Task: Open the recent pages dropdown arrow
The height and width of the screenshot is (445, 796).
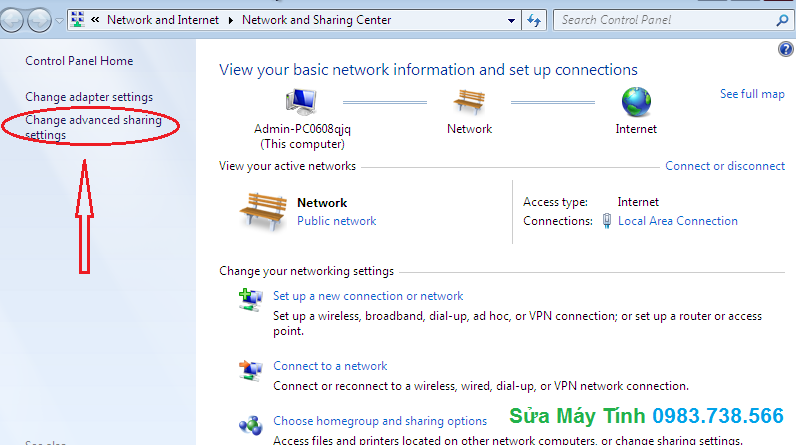Action: (x=59, y=21)
